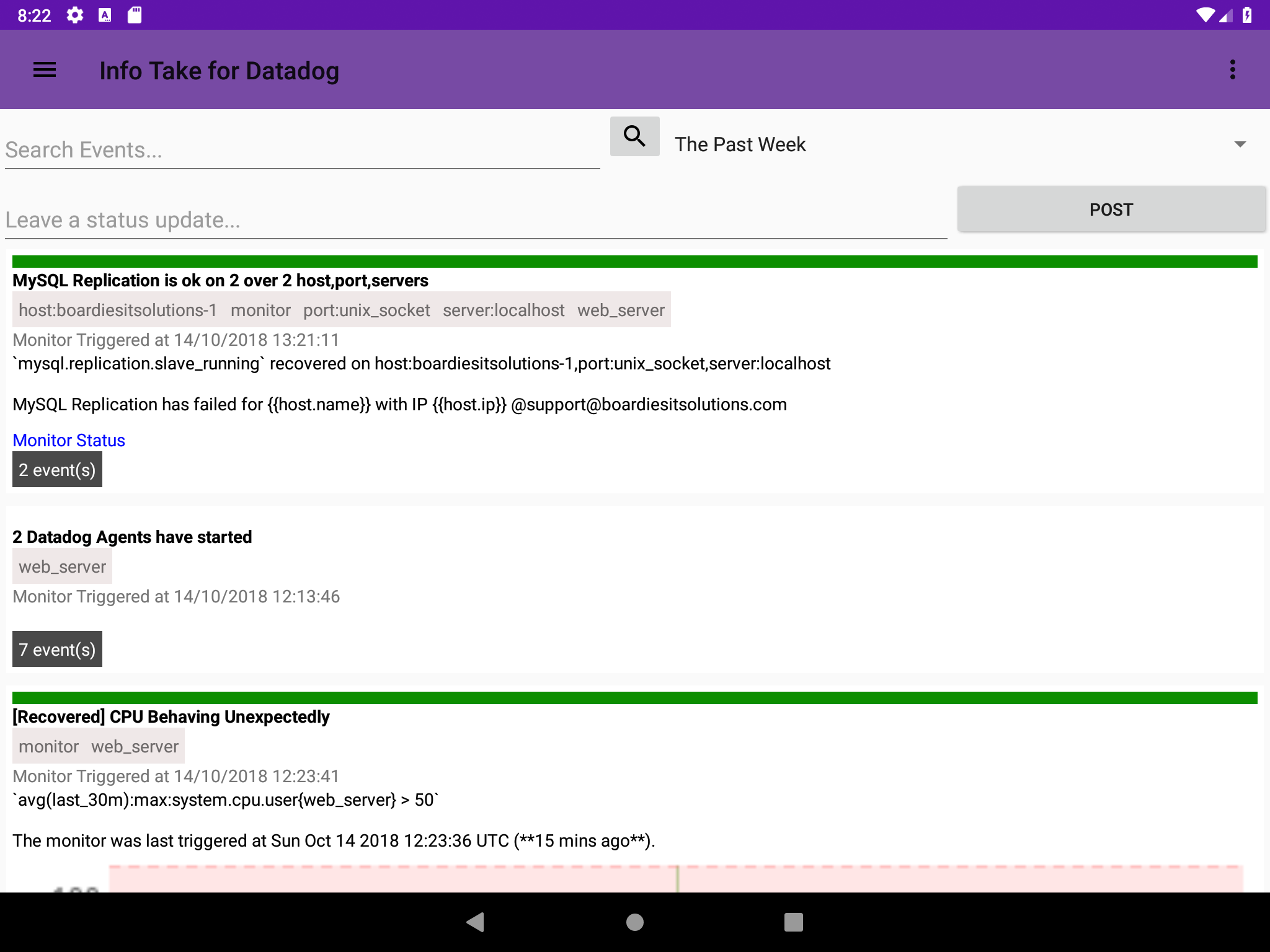Open the MySQL Replication is ok event
Image resolution: width=1270 pixels, height=952 pixels.
(x=220, y=281)
